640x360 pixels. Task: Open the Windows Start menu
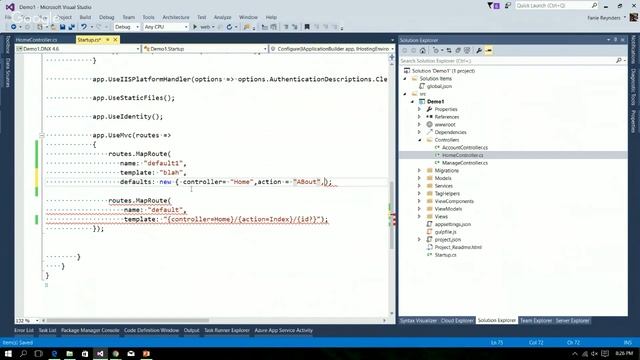point(8,353)
